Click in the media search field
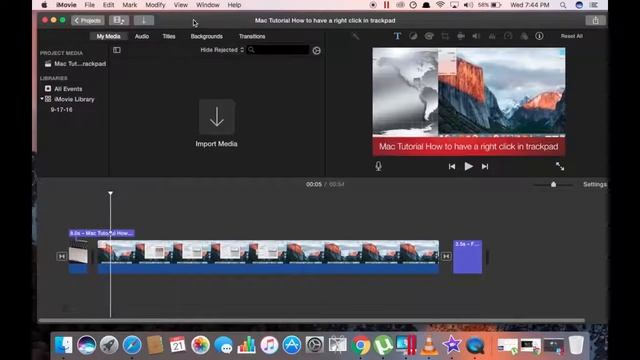 tap(278, 50)
